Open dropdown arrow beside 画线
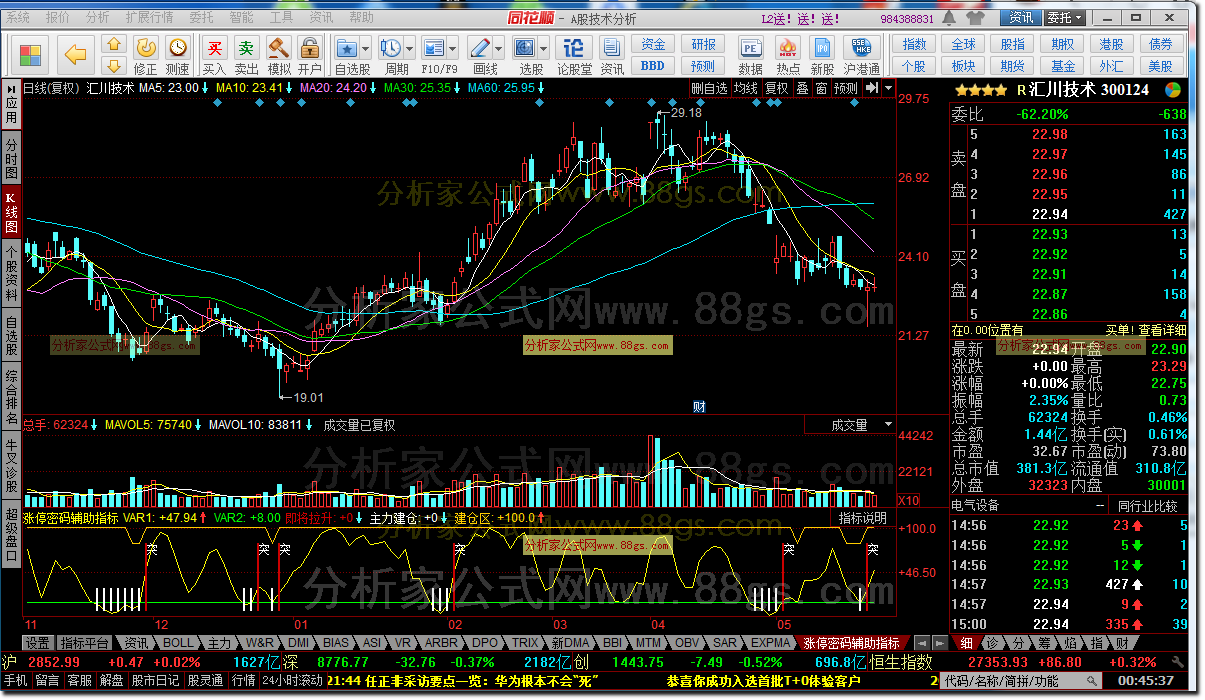 coord(499,47)
